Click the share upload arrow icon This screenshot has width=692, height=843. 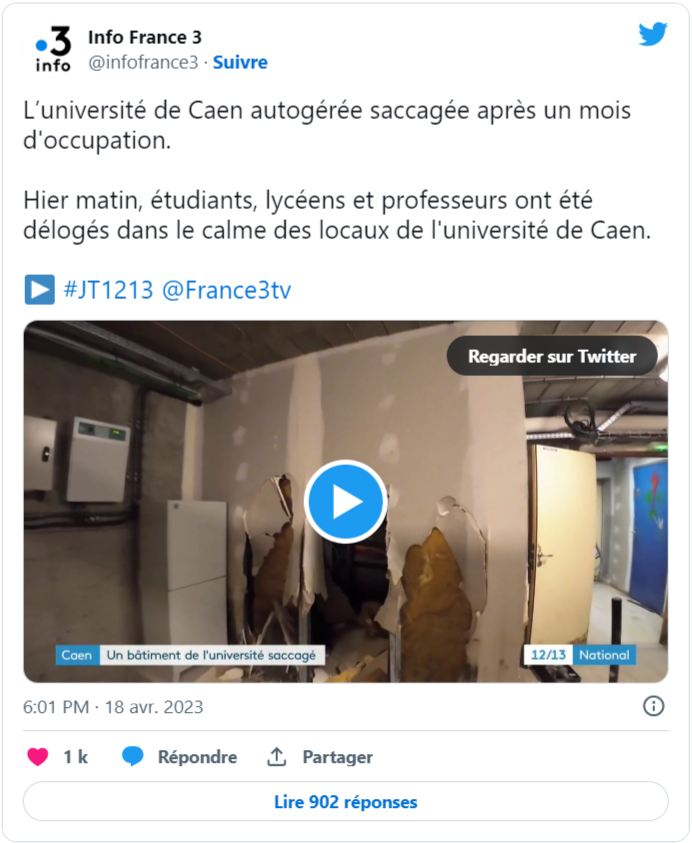(x=276, y=756)
